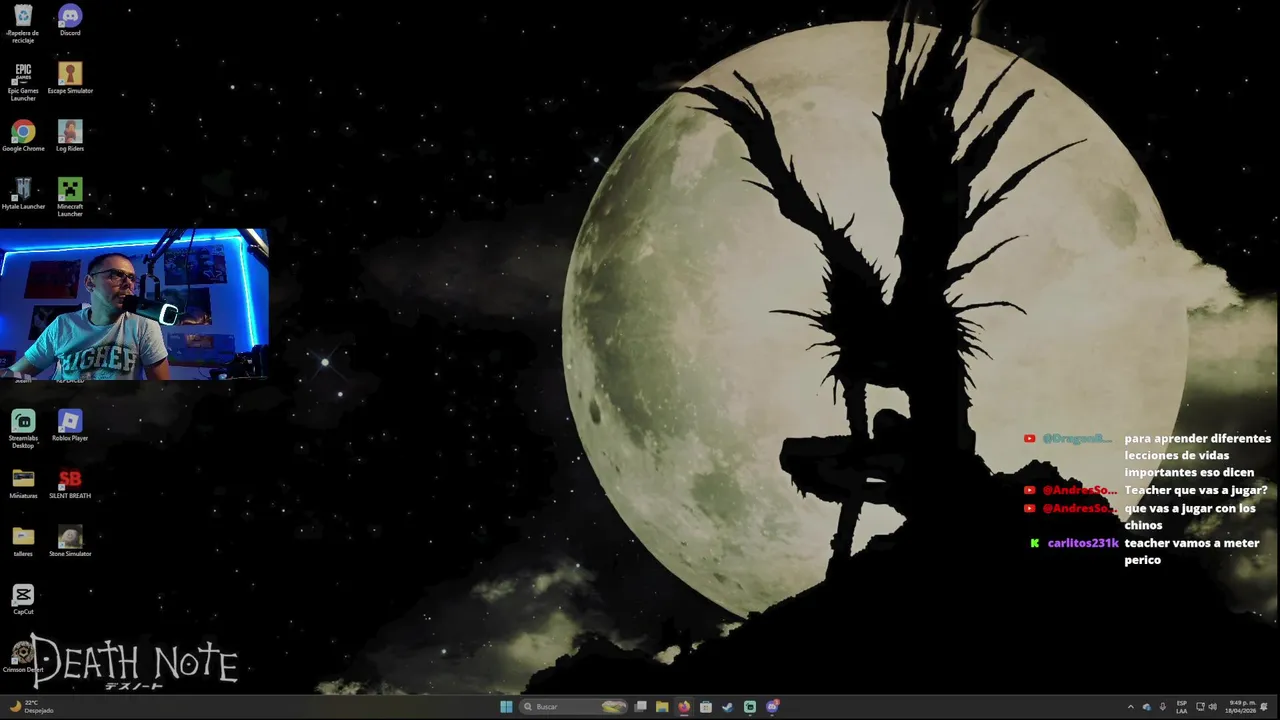
Task: Switch the ESP LAA keyboard language
Action: point(1182,707)
